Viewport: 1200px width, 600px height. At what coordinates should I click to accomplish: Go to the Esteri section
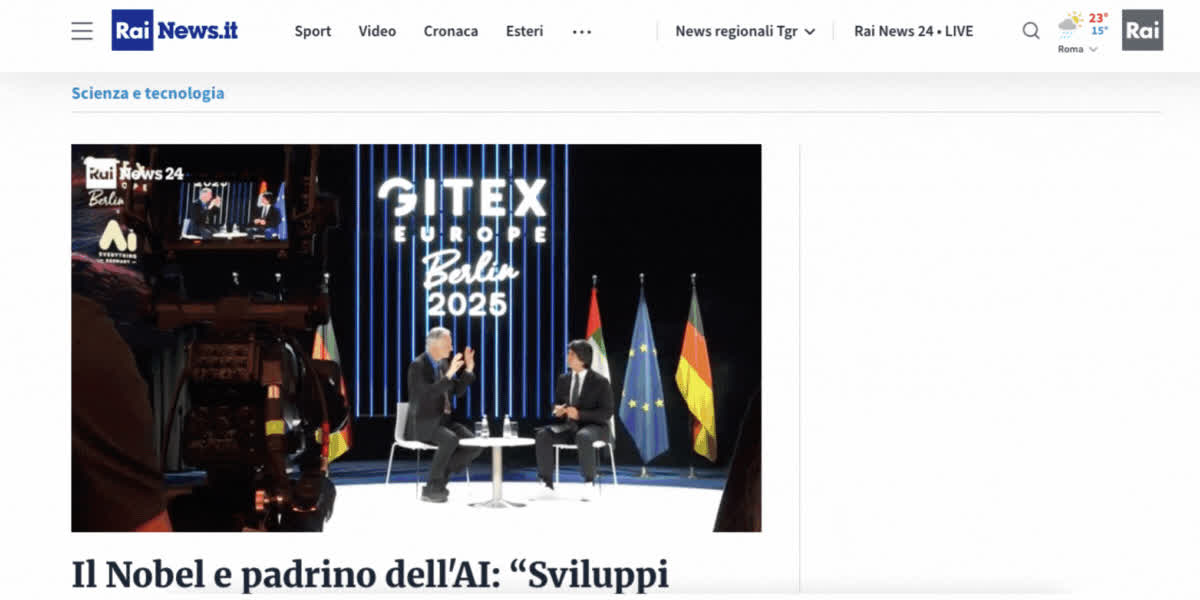525,31
